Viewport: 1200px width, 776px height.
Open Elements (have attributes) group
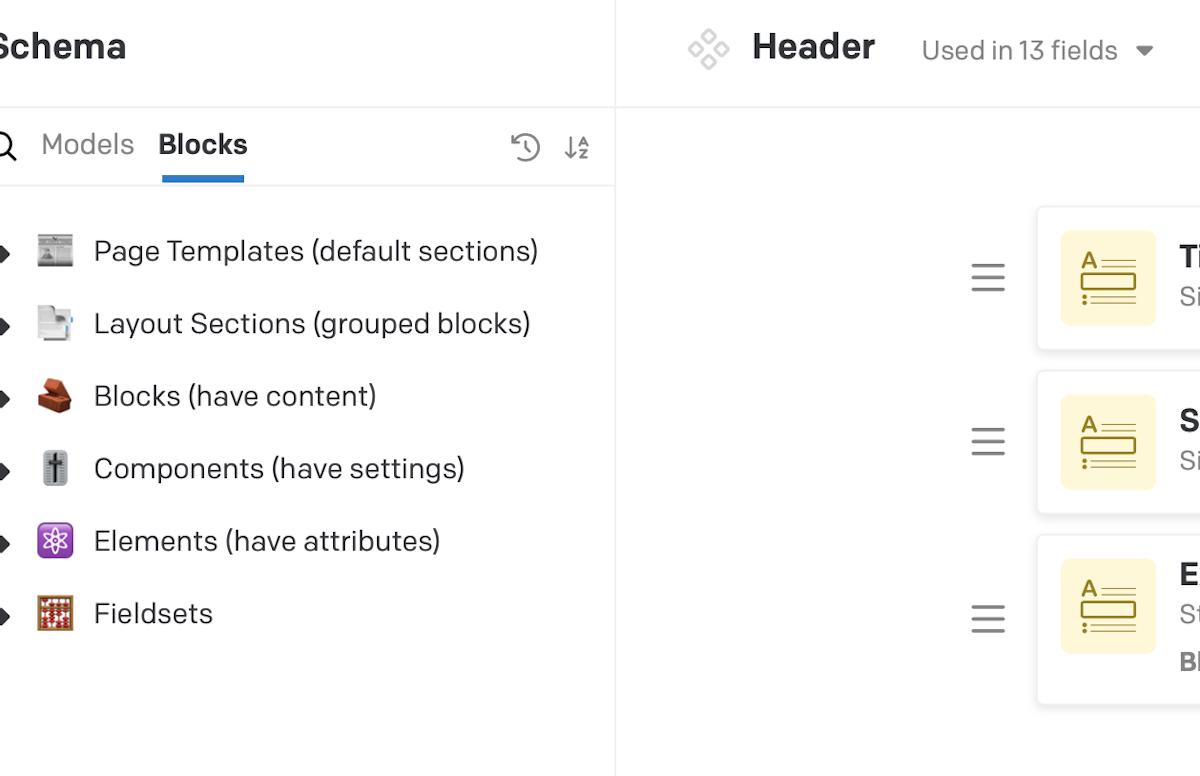click(x=267, y=541)
